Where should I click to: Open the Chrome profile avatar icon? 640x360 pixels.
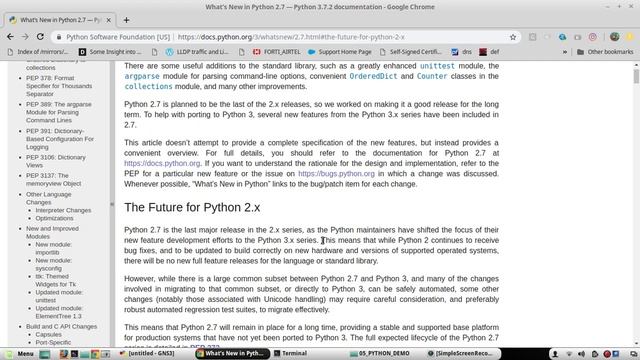(x=614, y=37)
